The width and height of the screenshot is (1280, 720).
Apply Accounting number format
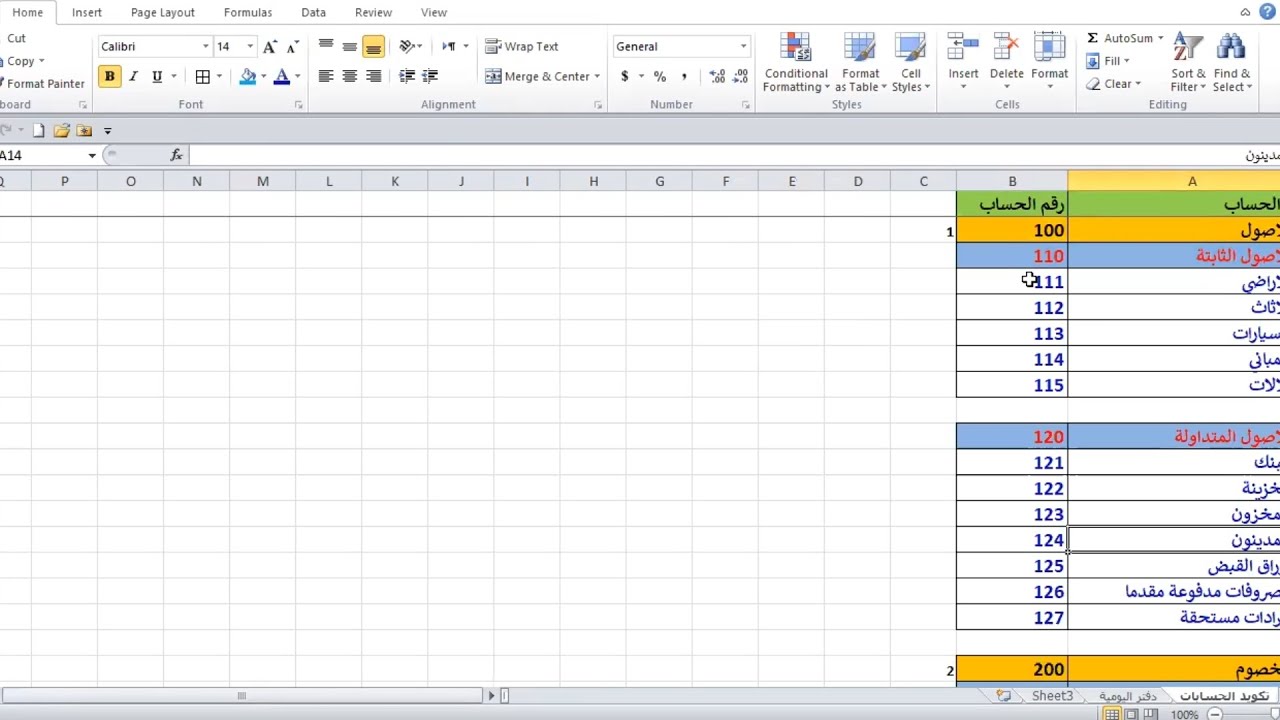click(x=625, y=76)
